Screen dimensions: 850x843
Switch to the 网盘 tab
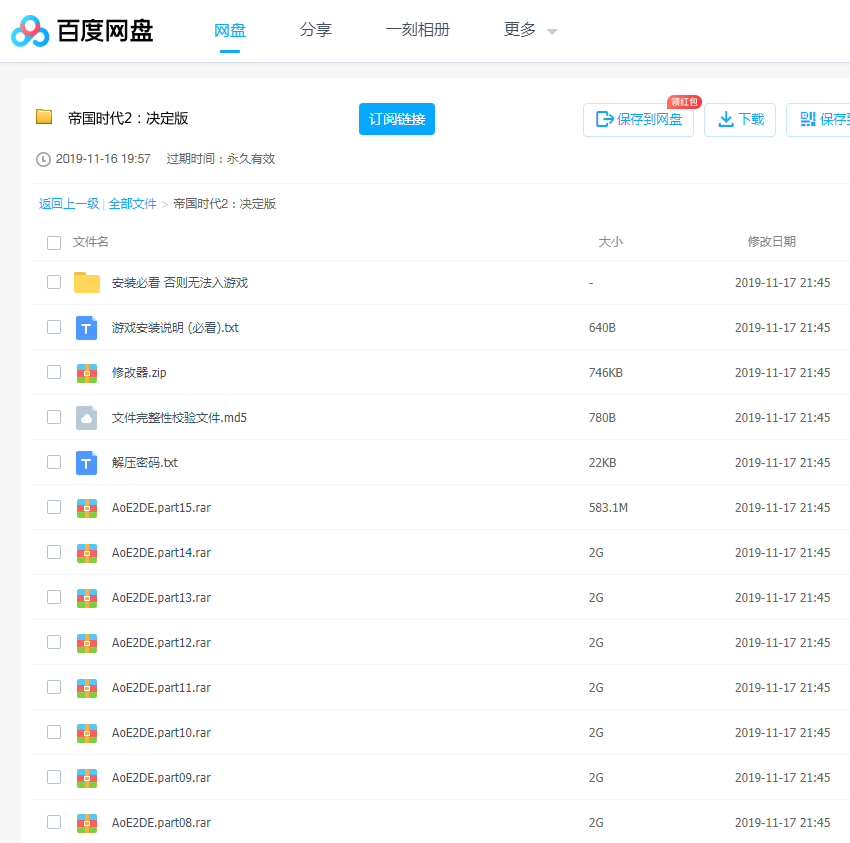[230, 30]
